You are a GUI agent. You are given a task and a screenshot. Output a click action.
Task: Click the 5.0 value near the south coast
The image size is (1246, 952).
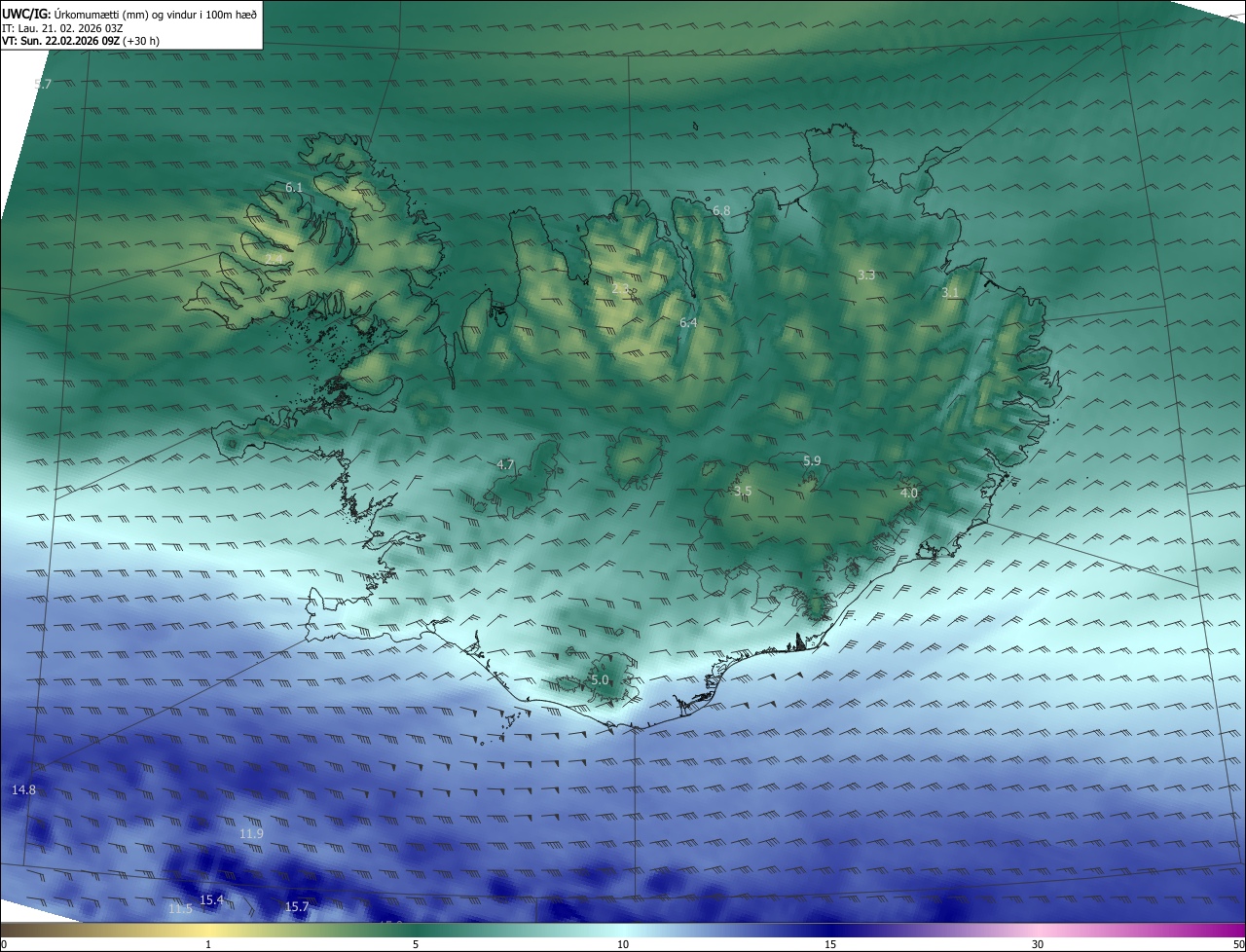(600, 680)
